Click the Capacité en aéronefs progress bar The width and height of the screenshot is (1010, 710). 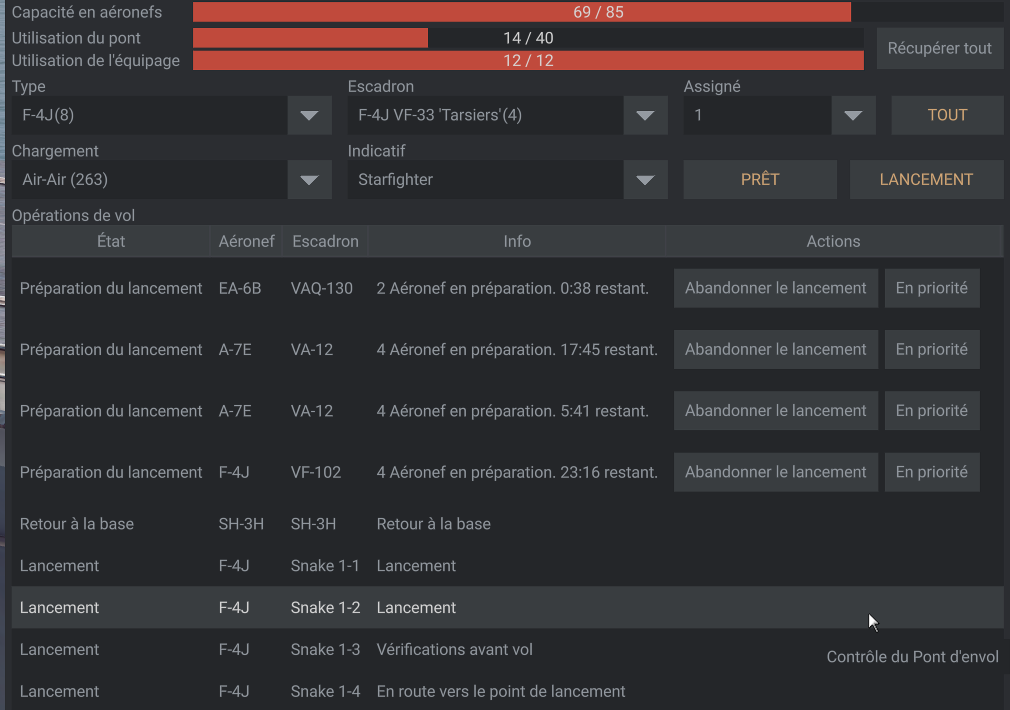597,12
